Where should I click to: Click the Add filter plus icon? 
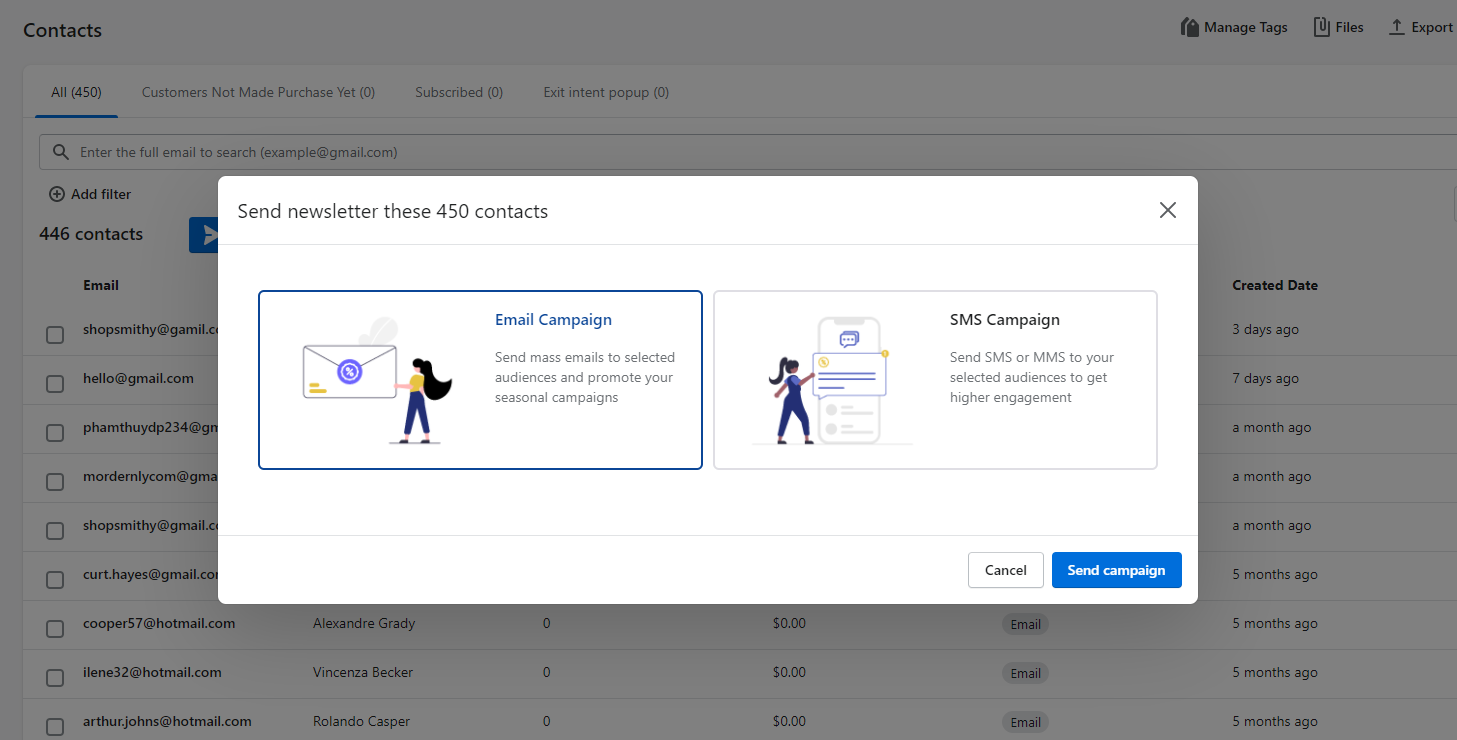[x=57, y=194]
